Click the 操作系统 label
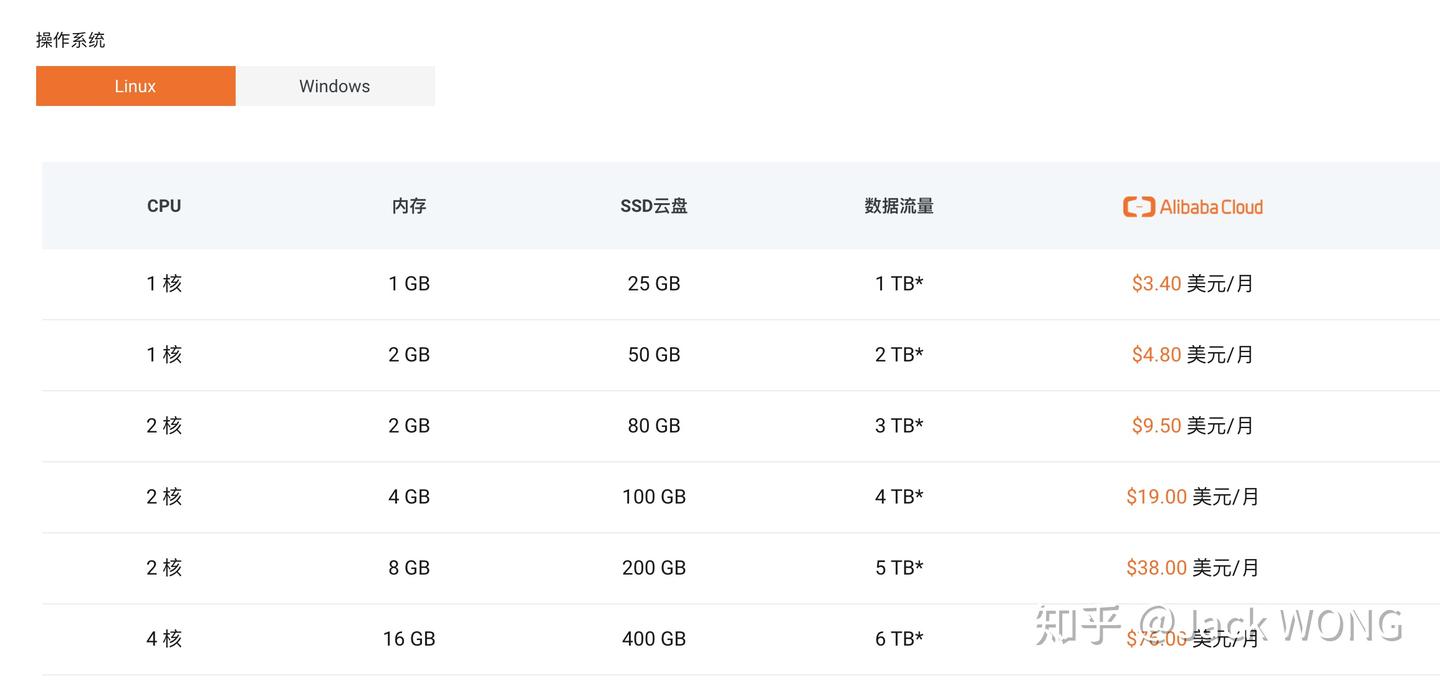The width and height of the screenshot is (1440, 683). 70,40
